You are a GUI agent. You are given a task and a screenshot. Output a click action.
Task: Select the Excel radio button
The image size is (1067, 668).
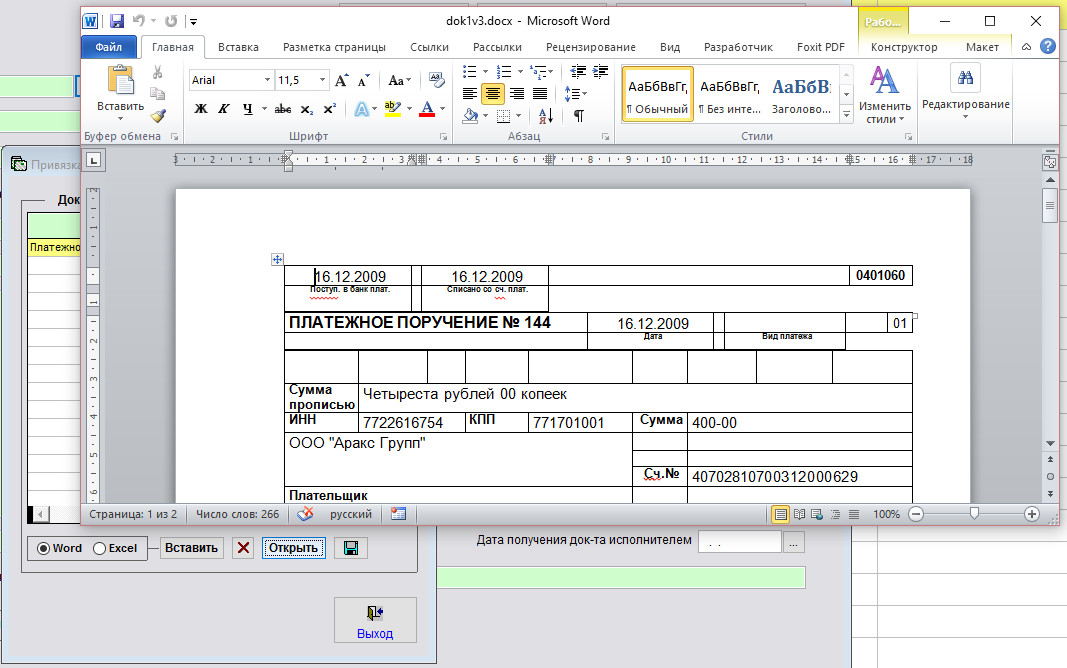[x=99, y=548]
